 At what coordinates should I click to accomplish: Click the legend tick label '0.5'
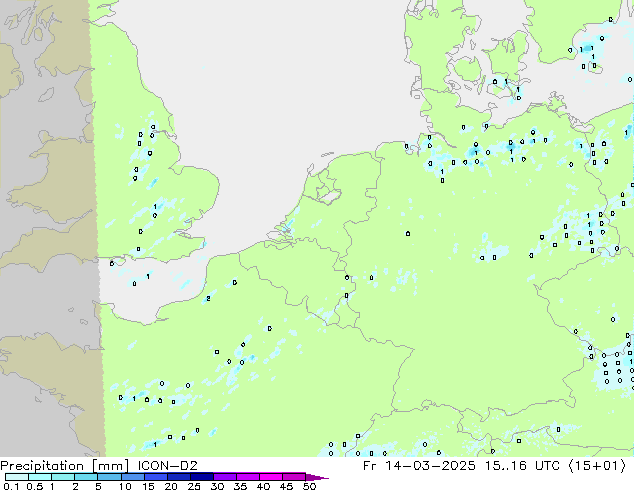[35, 486]
